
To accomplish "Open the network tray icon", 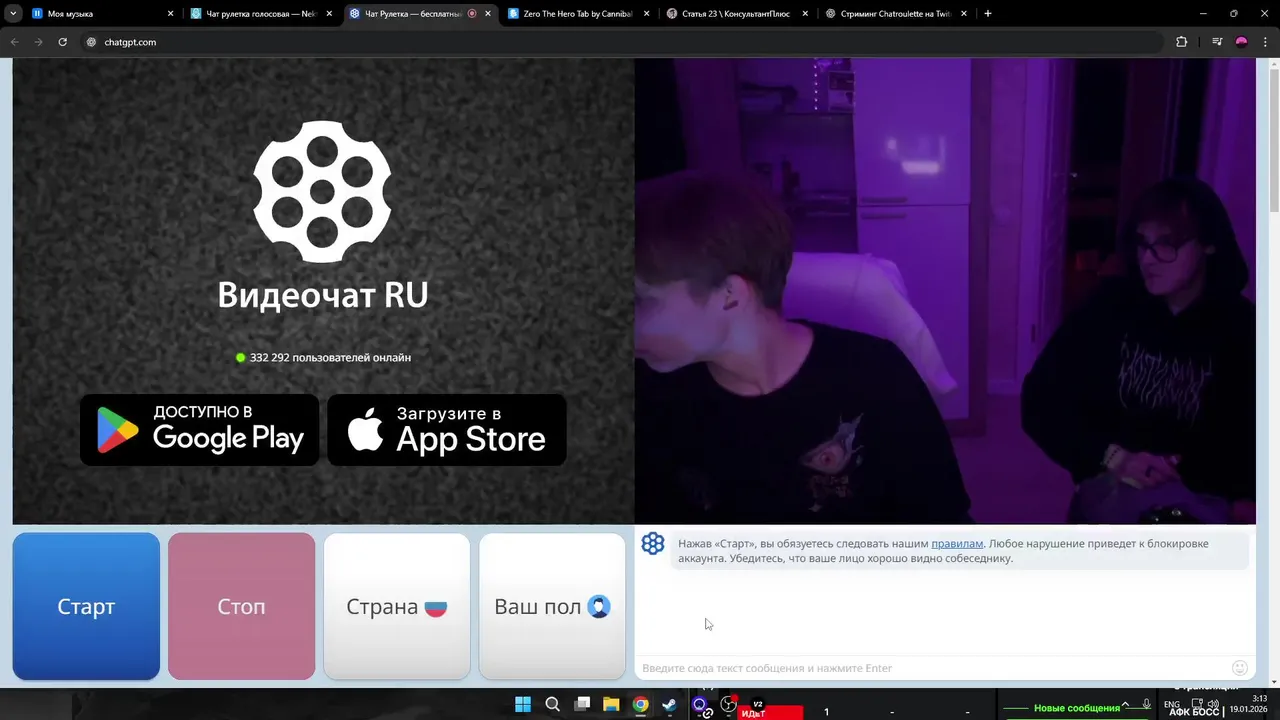I will tap(1197, 705).
